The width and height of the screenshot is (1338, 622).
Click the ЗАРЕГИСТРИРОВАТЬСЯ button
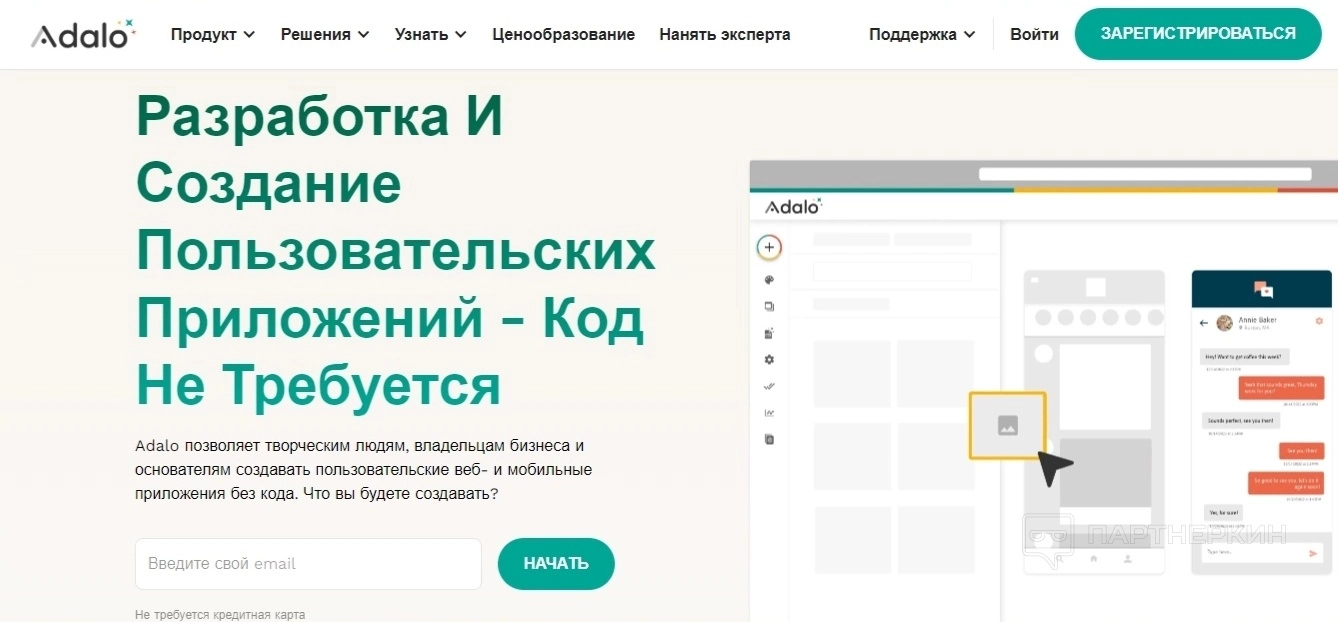1198,34
